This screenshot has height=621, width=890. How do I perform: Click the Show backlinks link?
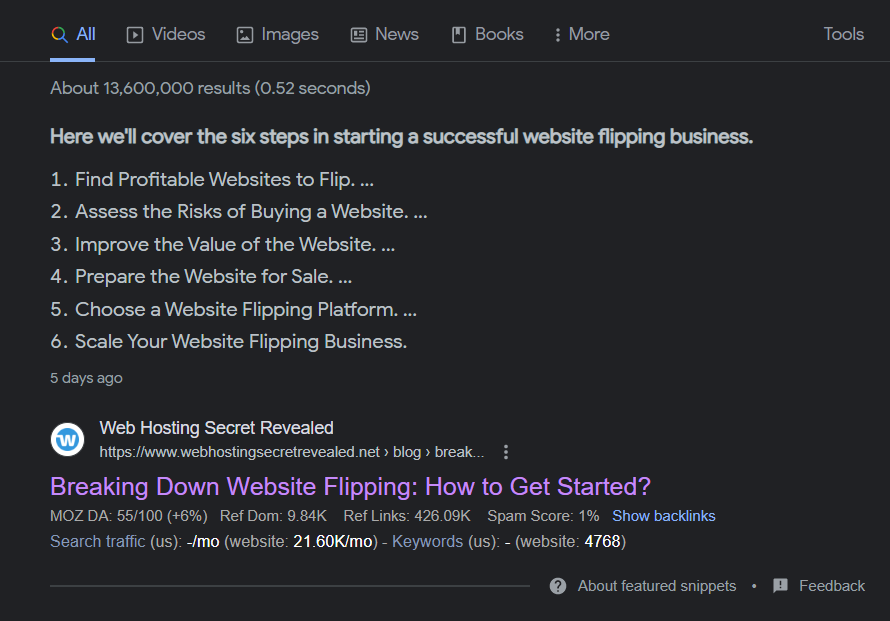click(x=664, y=516)
